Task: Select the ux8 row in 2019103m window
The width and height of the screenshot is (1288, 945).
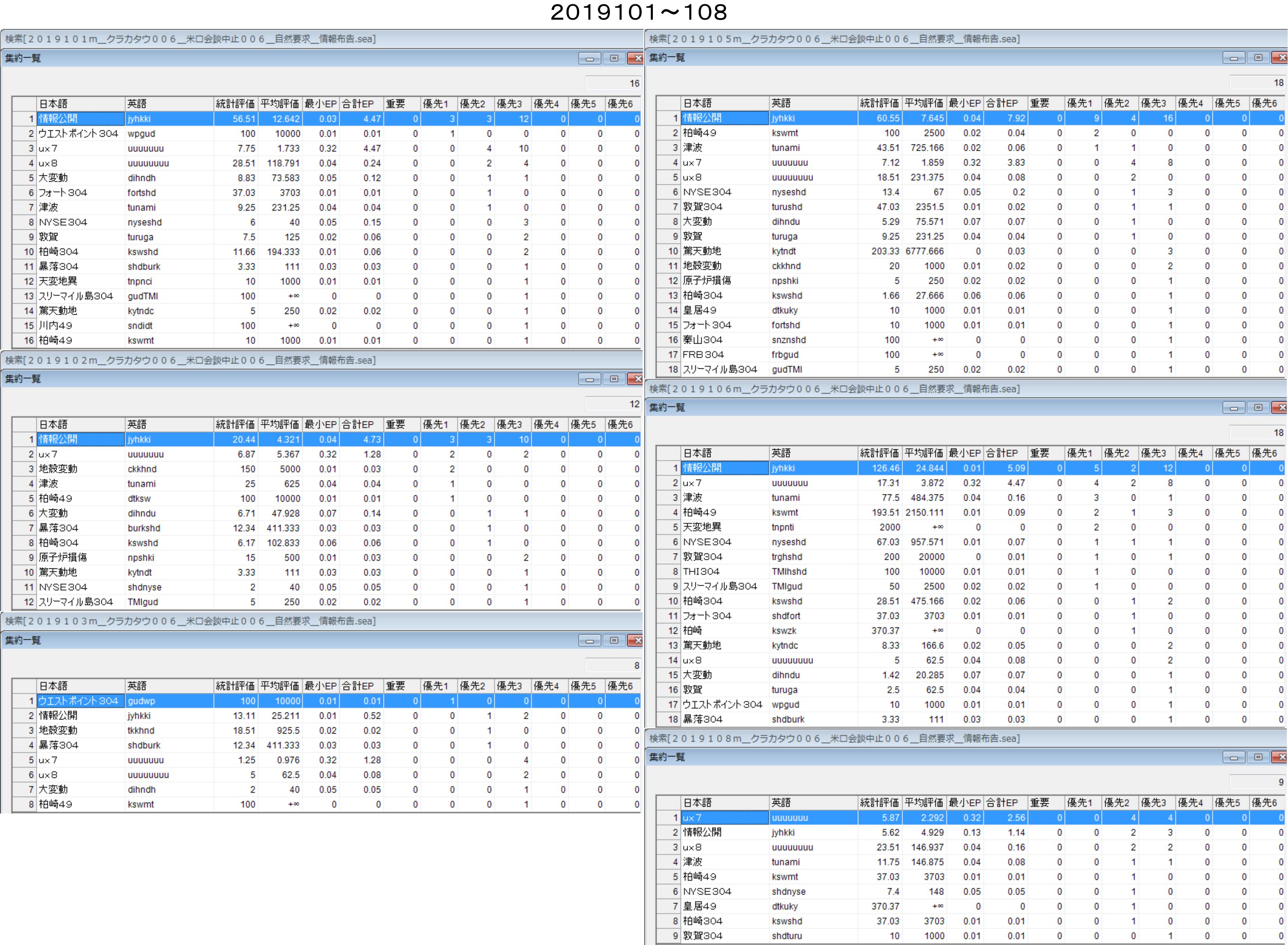Action: pyautogui.click(x=326, y=775)
